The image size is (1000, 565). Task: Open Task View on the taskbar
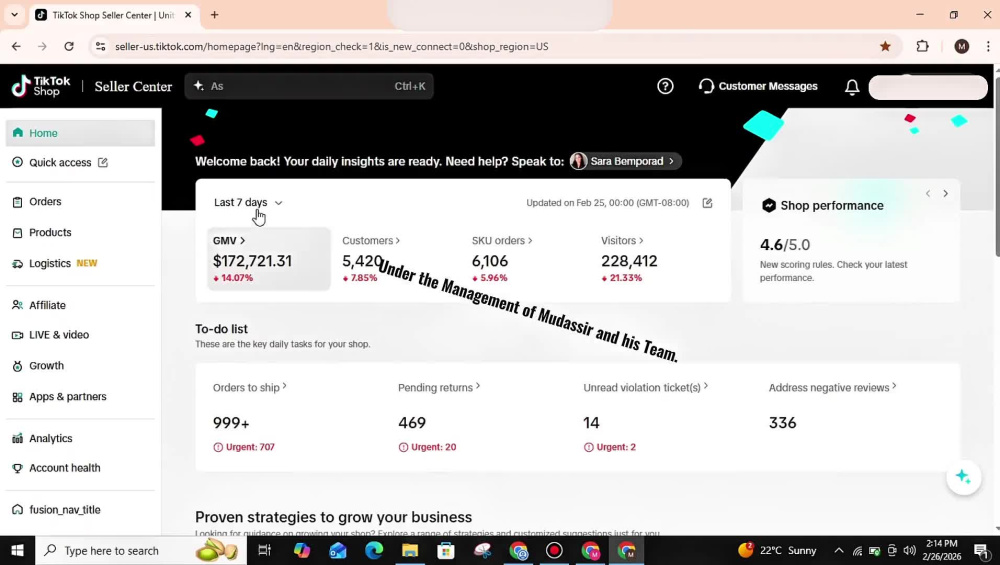point(264,550)
